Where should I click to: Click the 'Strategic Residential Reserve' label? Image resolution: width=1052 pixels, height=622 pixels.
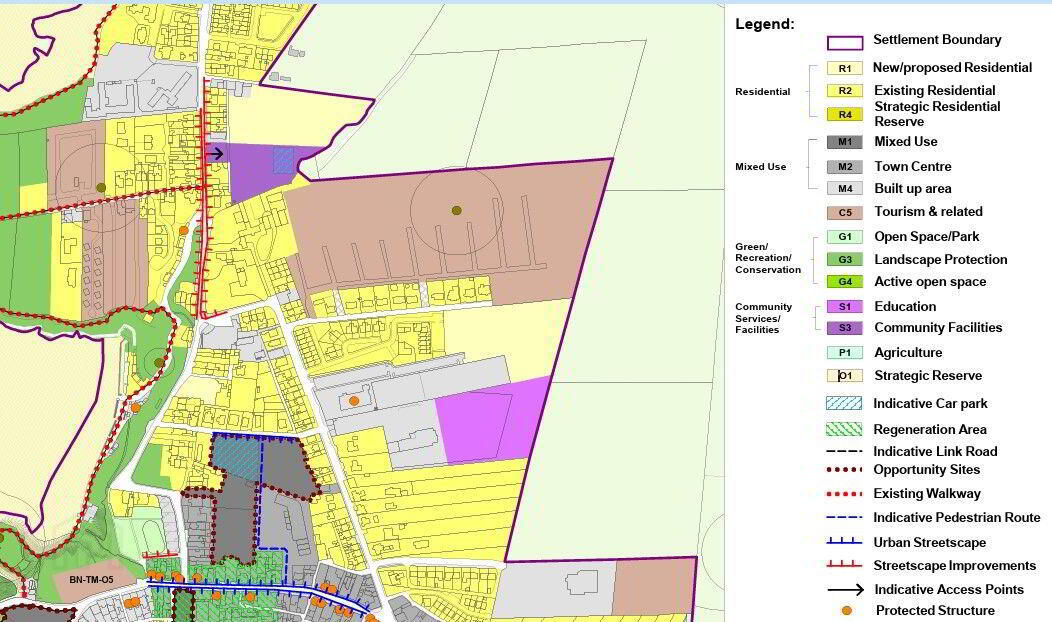[937, 114]
